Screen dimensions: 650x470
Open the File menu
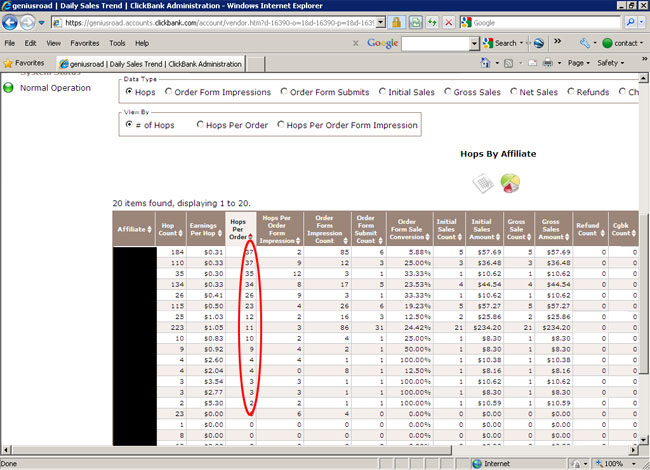coord(10,43)
